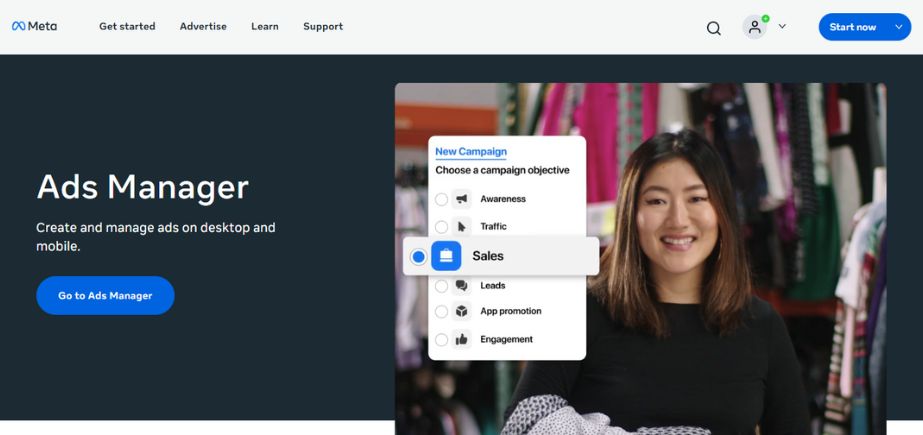Click the Ads Manager heading
The width and height of the screenshot is (923, 435).
142,188
